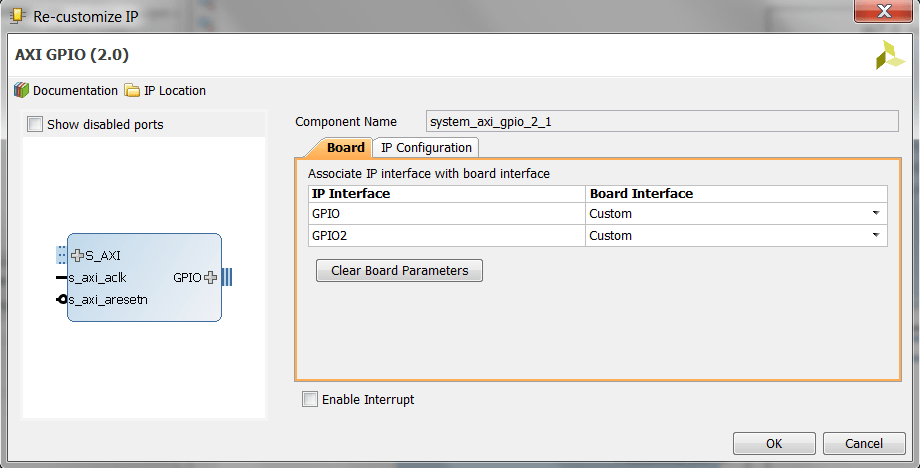Click the IP Location folder icon

pos(132,90)
